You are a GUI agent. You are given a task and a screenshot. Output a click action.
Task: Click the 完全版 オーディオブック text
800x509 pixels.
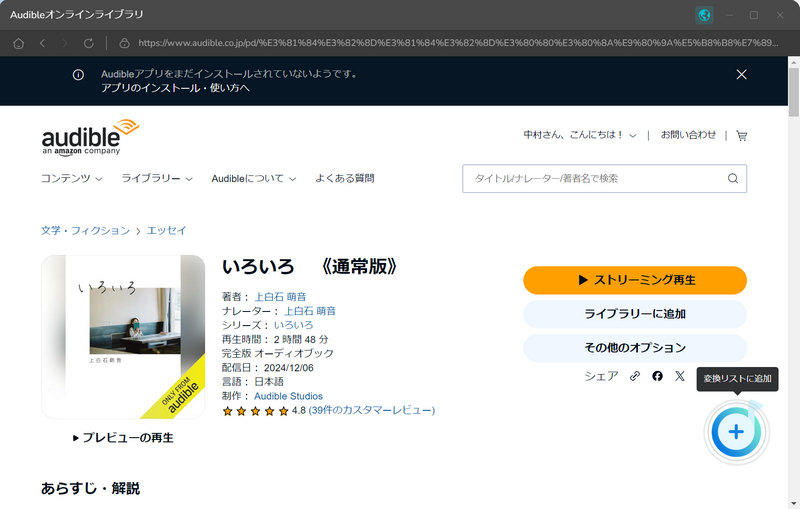[x=278, y=353]
